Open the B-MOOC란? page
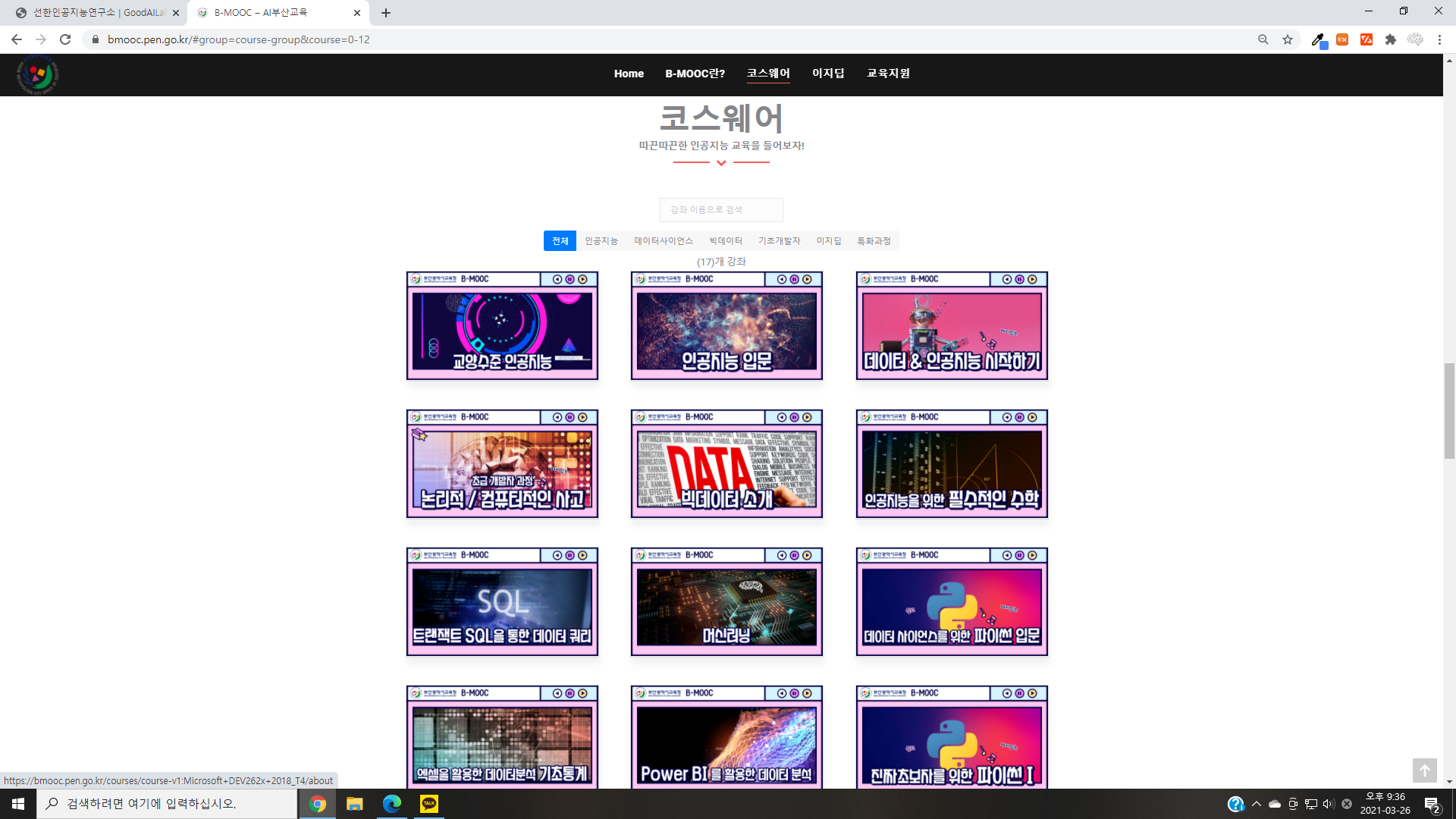The image size is (1456, 819). coord(695,74)
